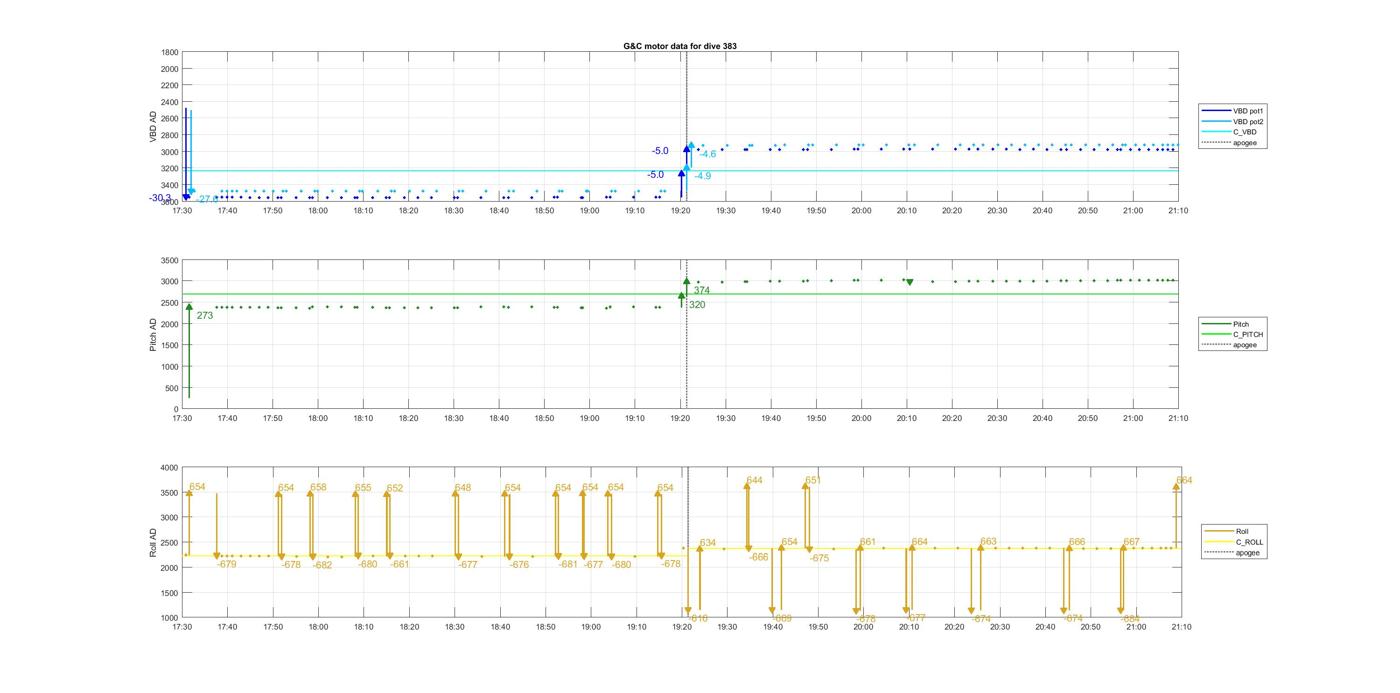
Task: Click the light blue '-27.0' VBD label
Action: coord(206,199)
